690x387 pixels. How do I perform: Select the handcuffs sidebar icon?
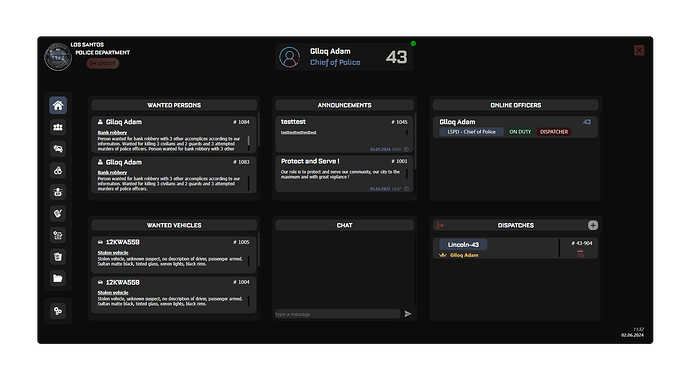tap(58, 170)
